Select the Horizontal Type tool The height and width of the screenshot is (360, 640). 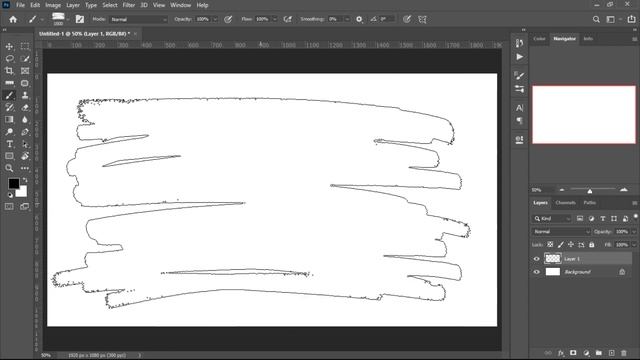[x=9, y=144]
